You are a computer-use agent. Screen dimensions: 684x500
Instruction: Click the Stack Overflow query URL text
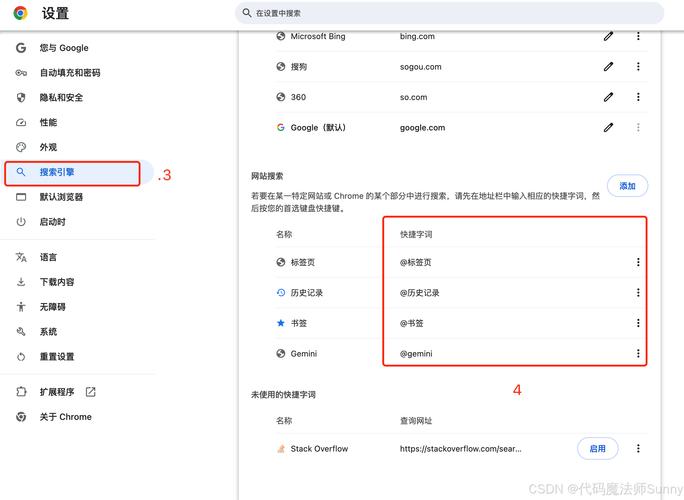click(460, 449)
